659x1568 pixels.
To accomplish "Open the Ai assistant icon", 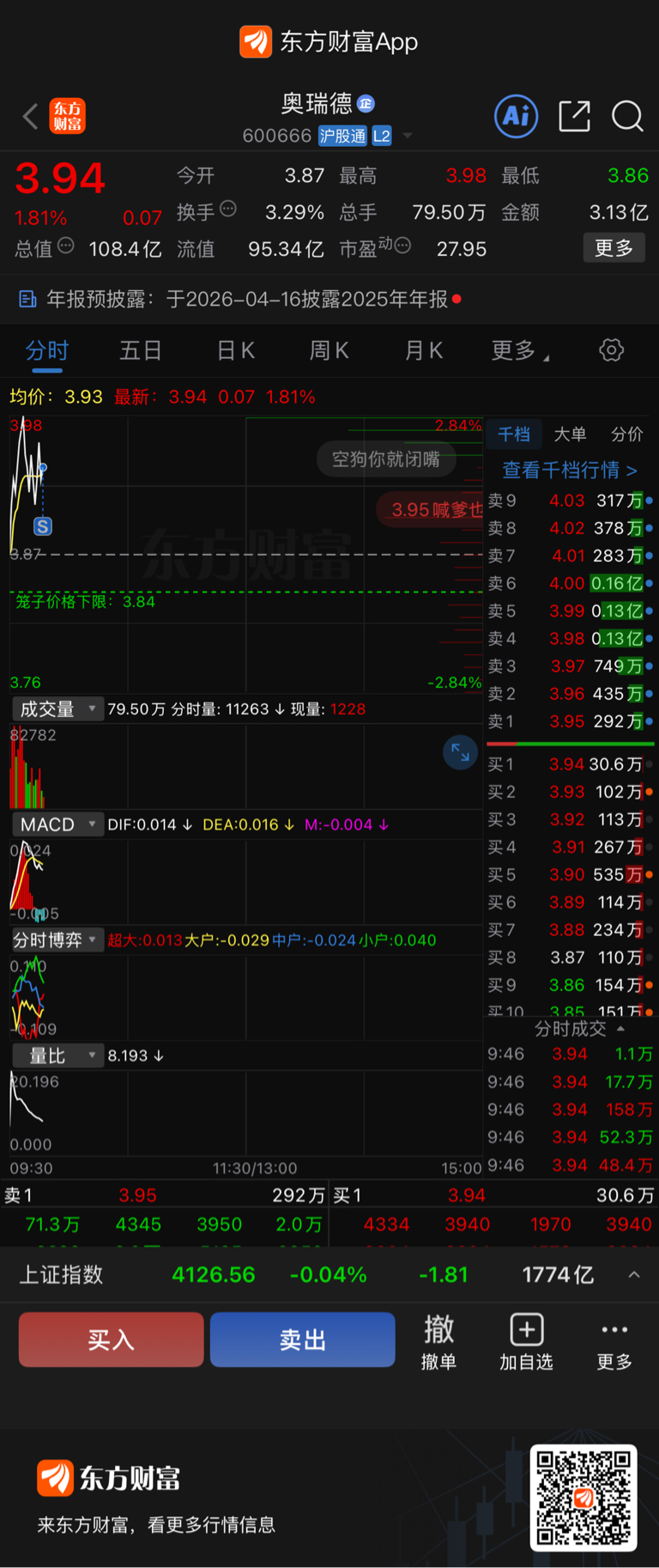I will pyautogui.click(x=517, y=116).
